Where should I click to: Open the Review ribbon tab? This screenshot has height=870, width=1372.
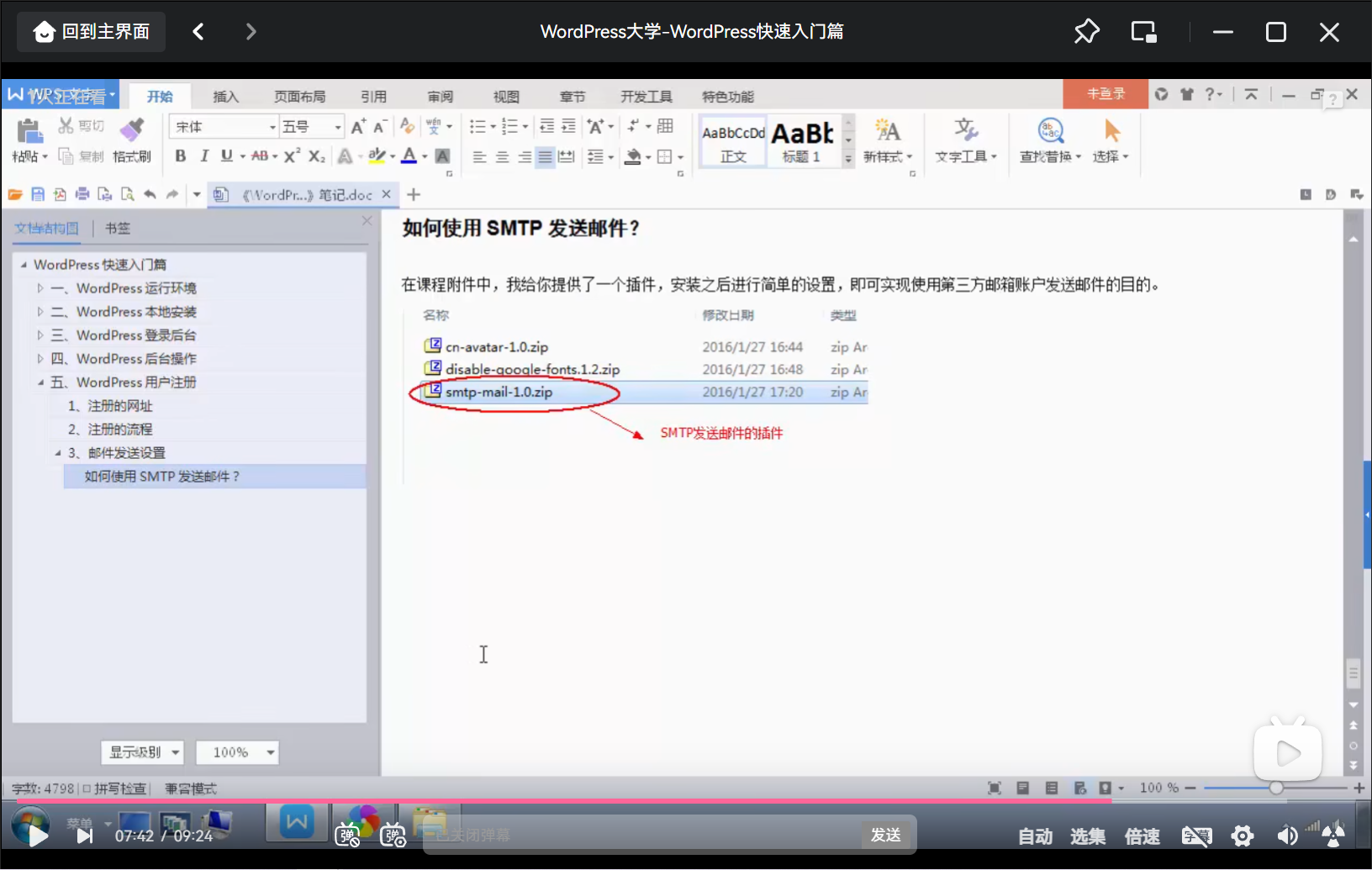(x=441, y=97)
